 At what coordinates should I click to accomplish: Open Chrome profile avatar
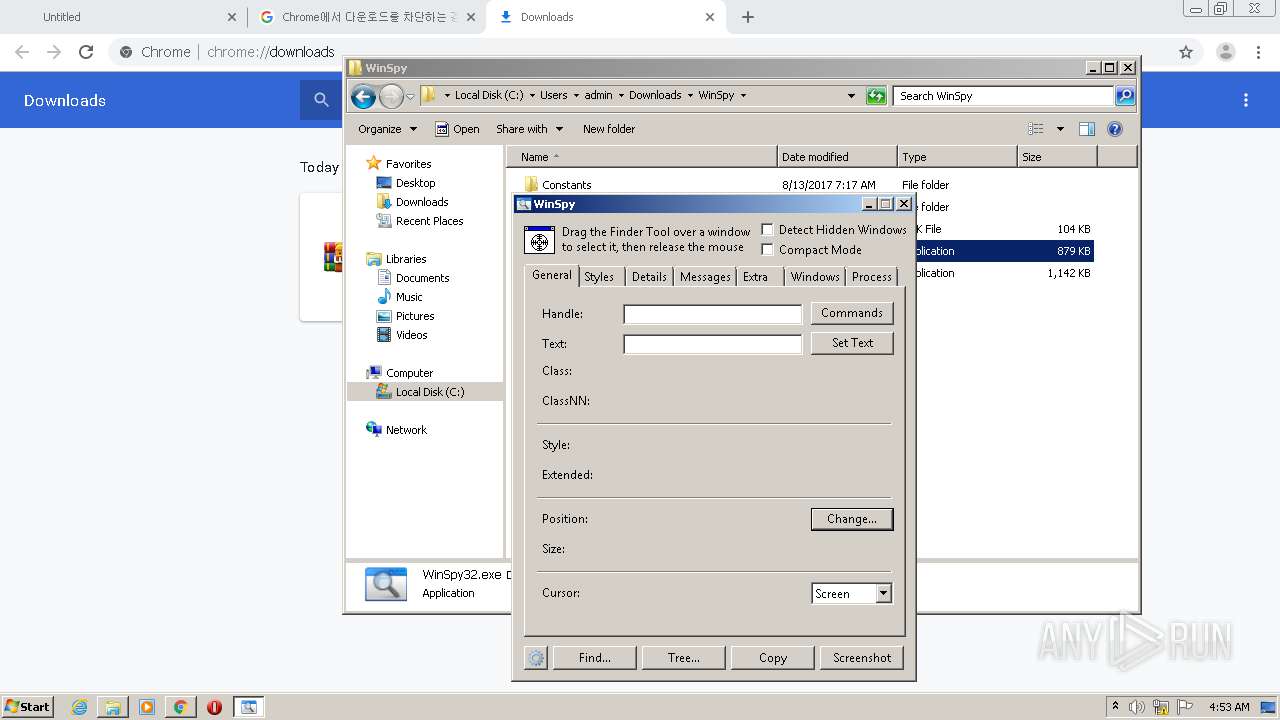(1226, 52)
